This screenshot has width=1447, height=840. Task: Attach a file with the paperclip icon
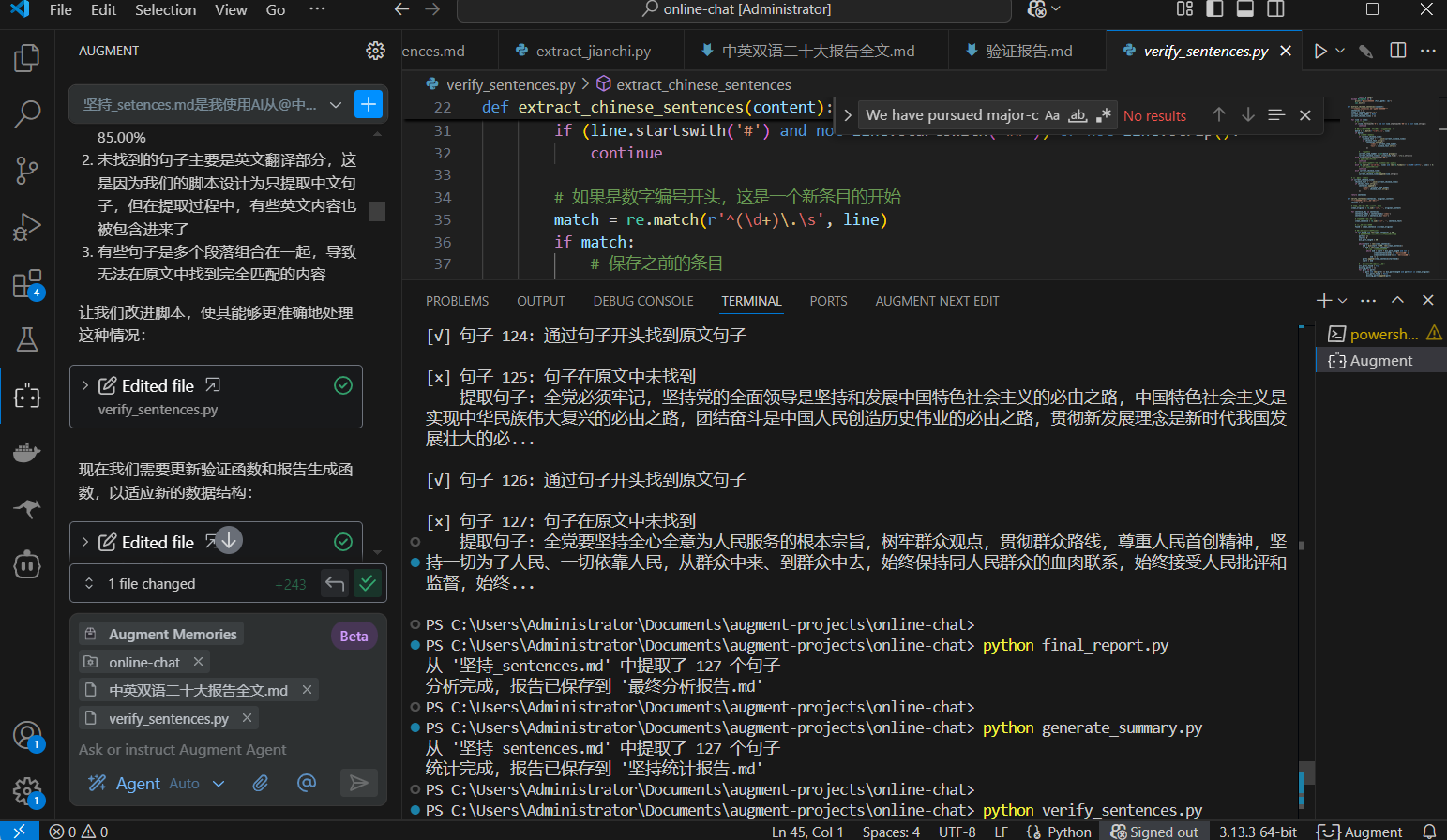coord(261,783)
